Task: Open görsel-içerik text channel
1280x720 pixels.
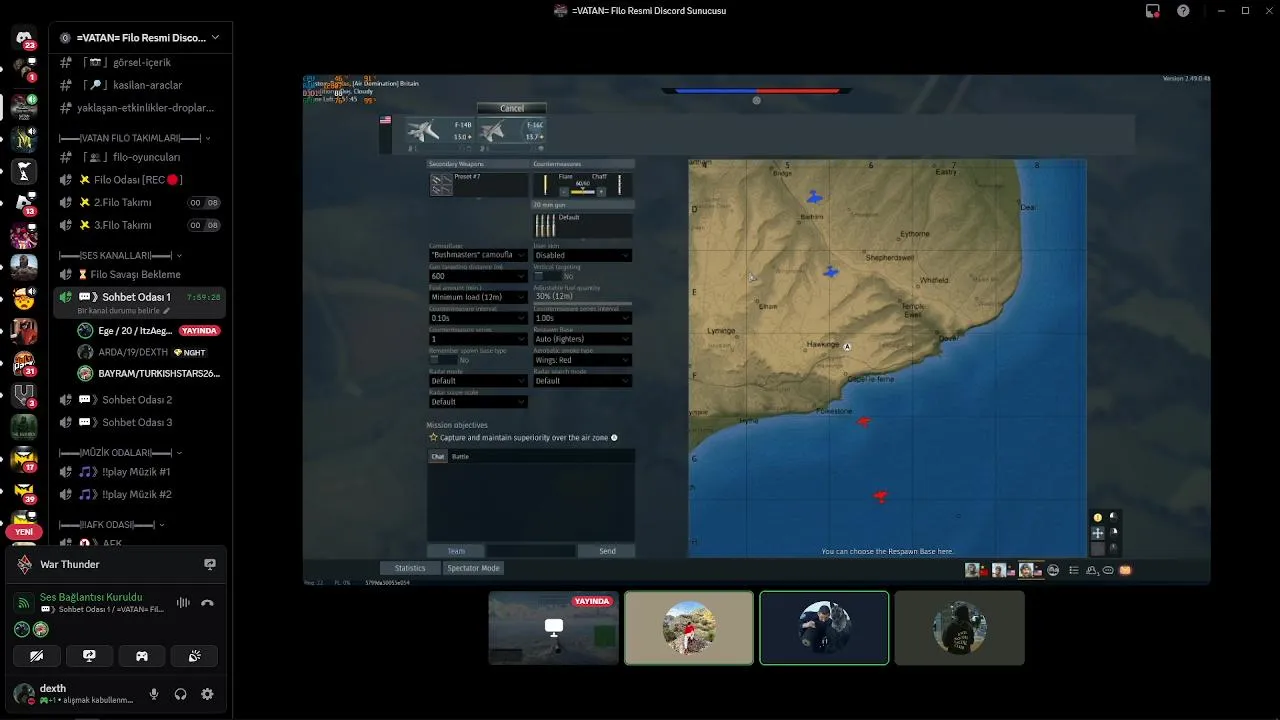Action: pyautogui.click(x=140, y=62)
